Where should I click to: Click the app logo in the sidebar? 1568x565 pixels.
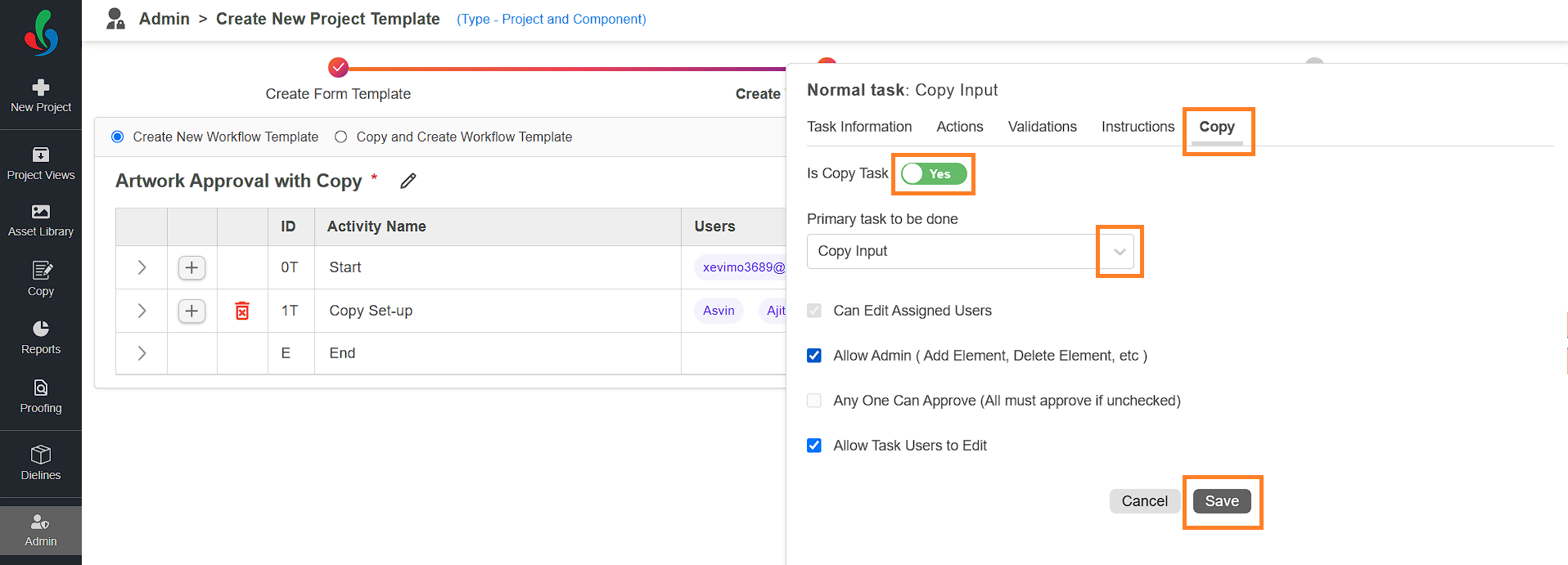(x=41, y=33)
